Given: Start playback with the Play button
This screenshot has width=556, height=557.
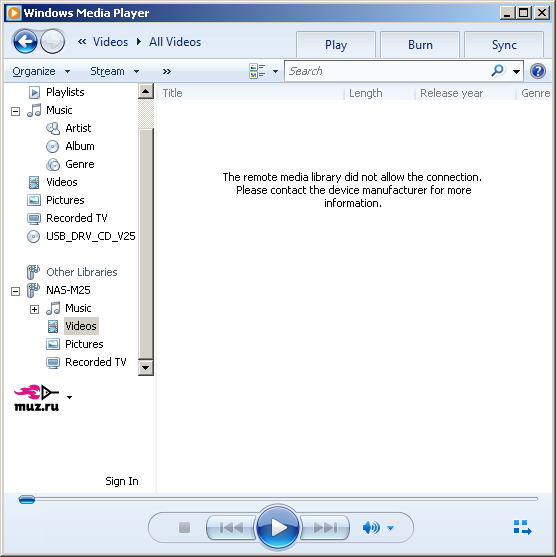Looking at the screenshot, I should pos(277,527).
